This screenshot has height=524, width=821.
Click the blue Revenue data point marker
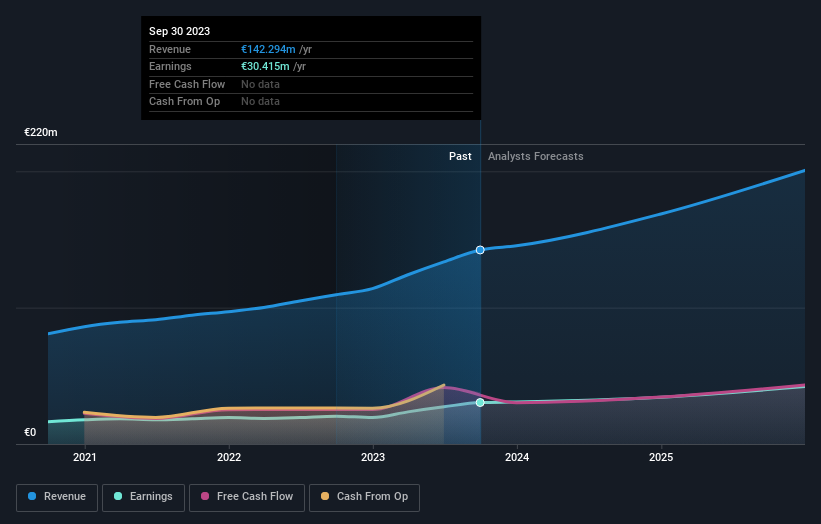pyautogui.click(x=480, y=250)
